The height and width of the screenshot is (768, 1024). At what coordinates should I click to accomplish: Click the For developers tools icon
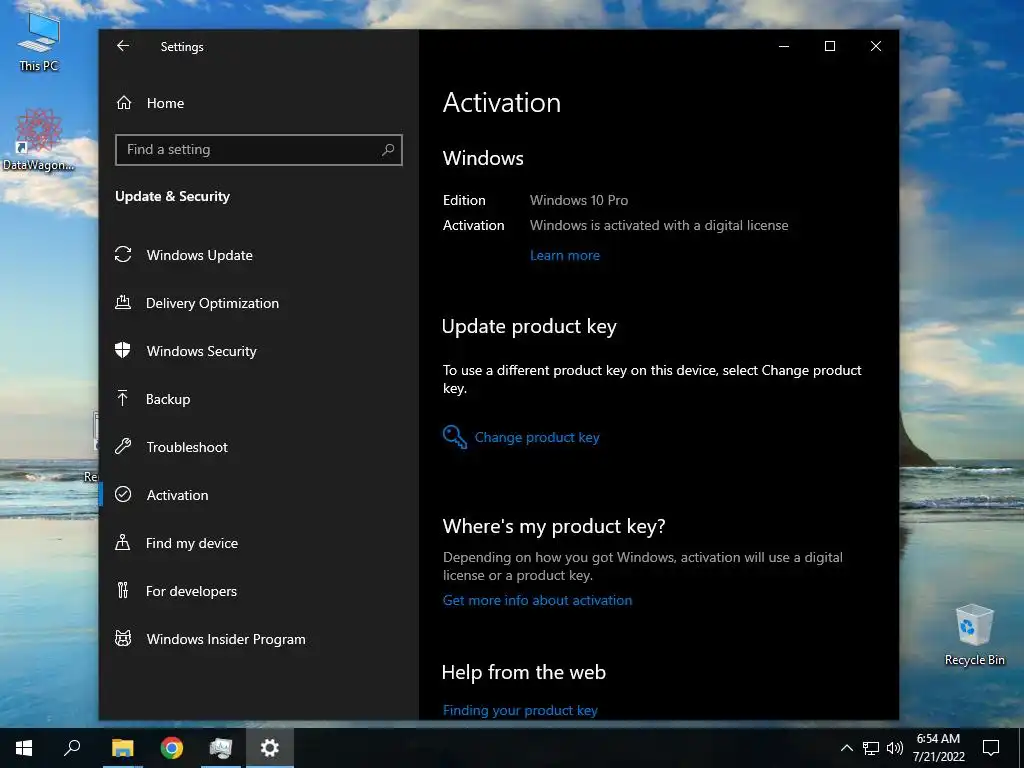[122, 590]
